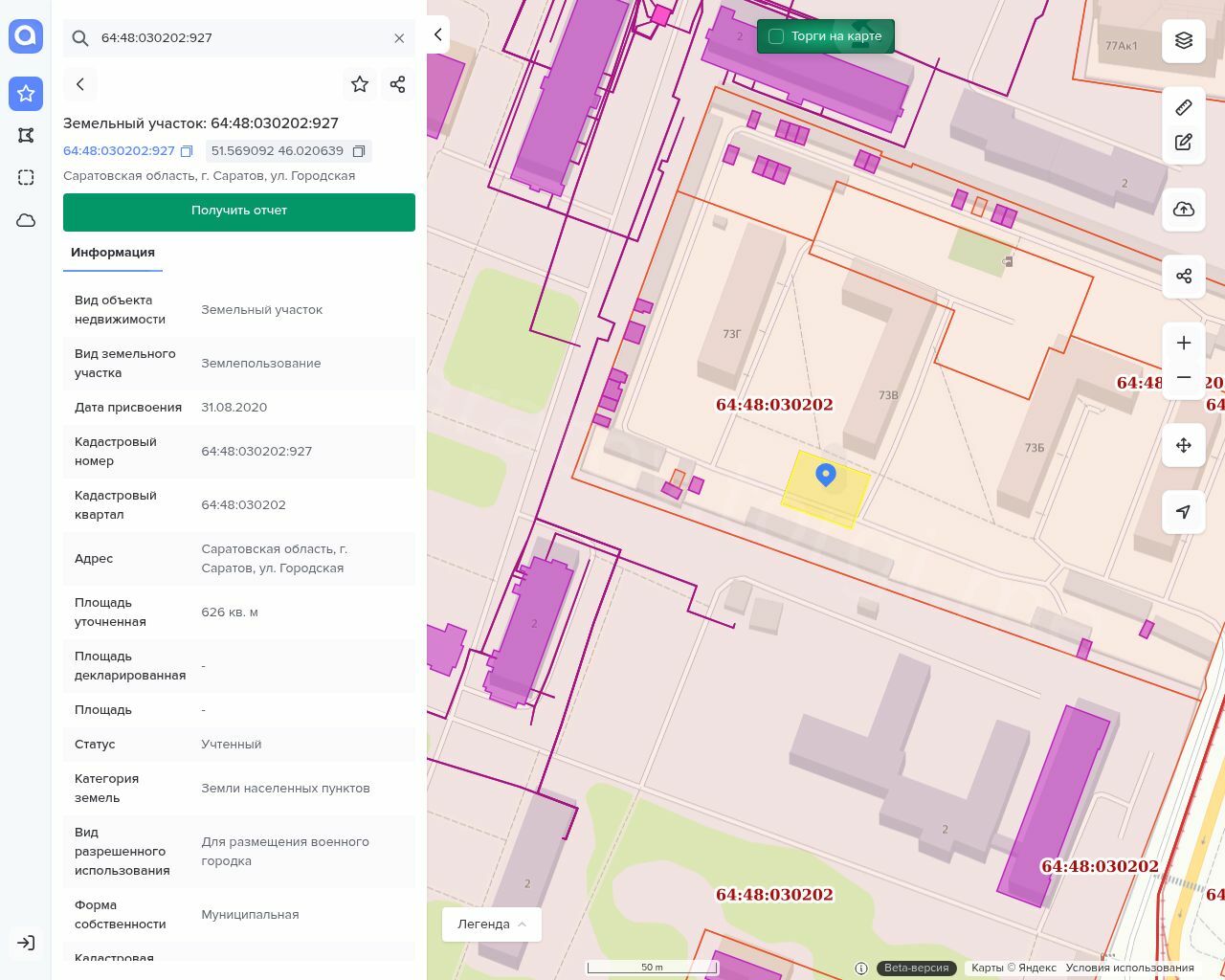Locate my position with arrow icon
The height and width of the screenshot is (980, 1225).
1184,512
